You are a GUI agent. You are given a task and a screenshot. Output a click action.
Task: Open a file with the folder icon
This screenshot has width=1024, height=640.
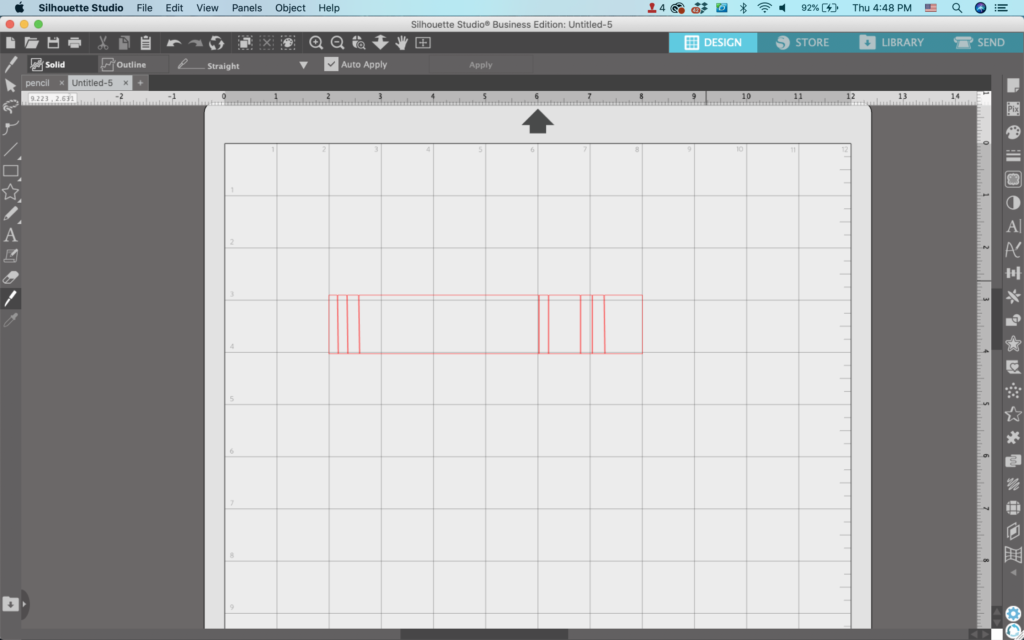31,43
